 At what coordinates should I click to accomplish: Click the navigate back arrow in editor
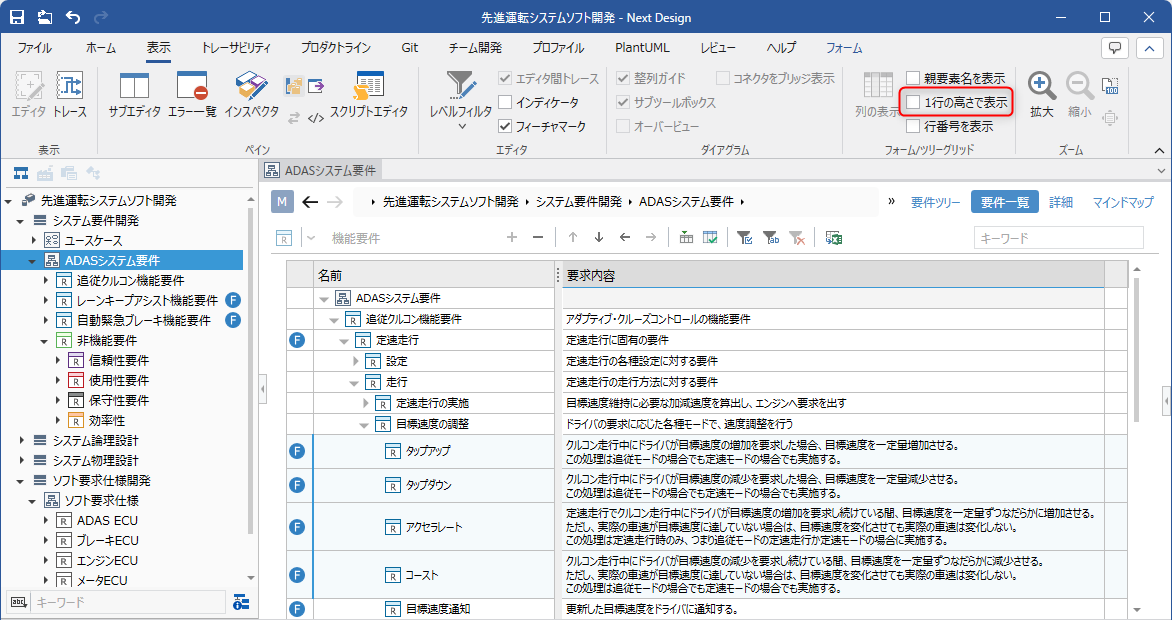(309, 202)
